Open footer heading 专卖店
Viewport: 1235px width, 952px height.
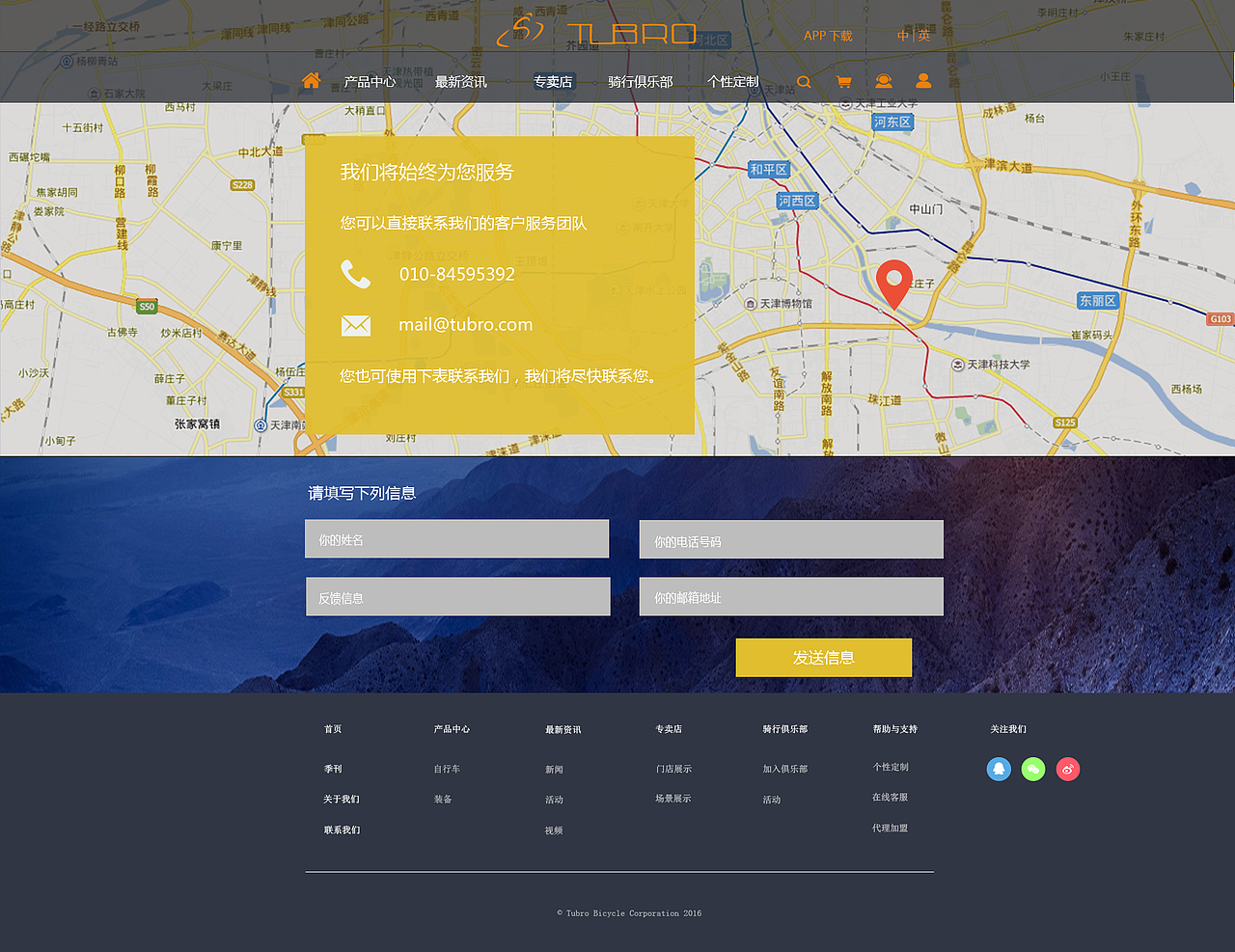669,729
